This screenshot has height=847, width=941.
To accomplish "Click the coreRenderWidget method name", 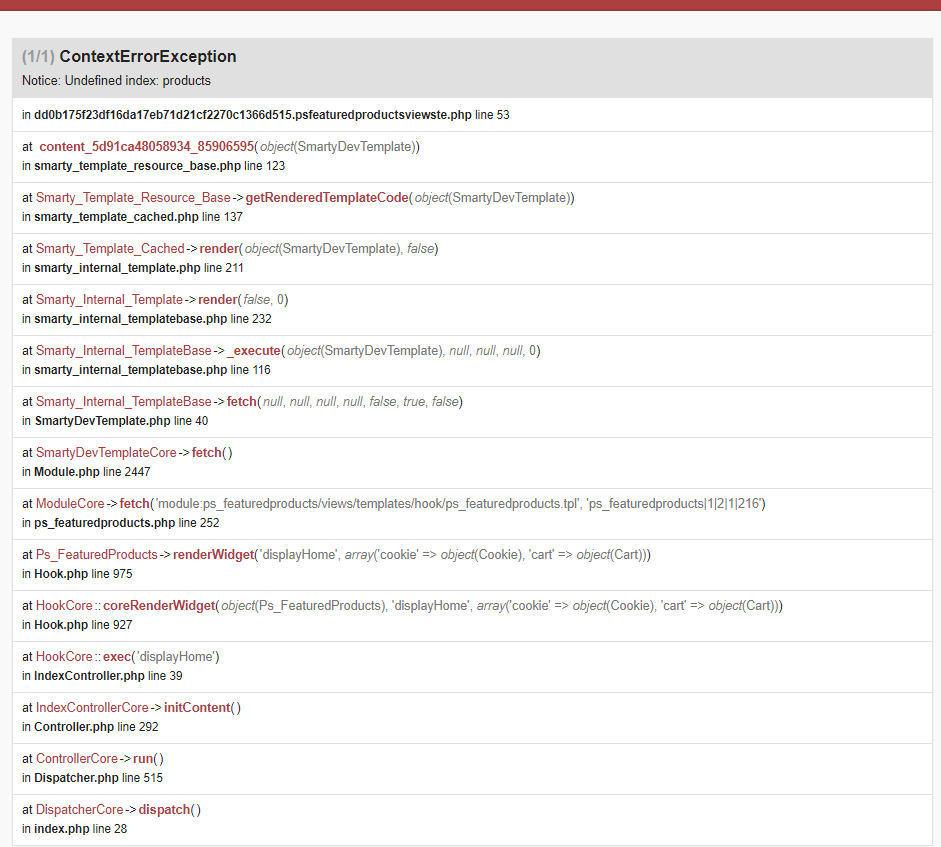I will pyautogui.click(x=159, y=606).
